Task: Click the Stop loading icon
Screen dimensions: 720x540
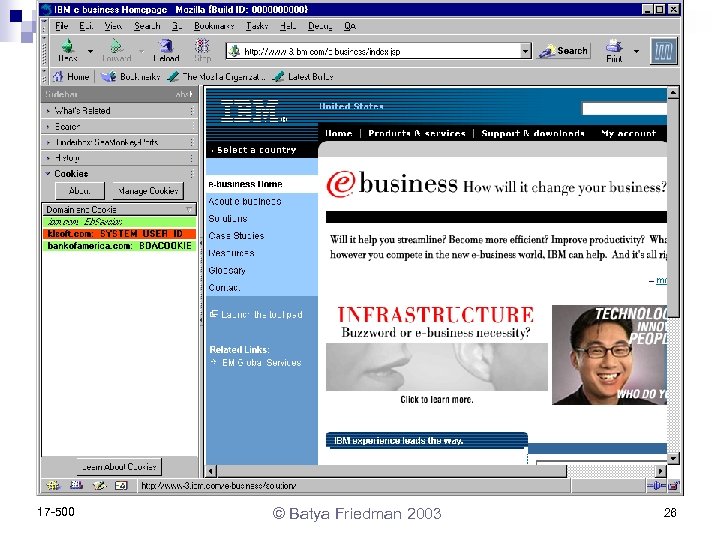Action: pyautogui.click(x=202, y=50)
